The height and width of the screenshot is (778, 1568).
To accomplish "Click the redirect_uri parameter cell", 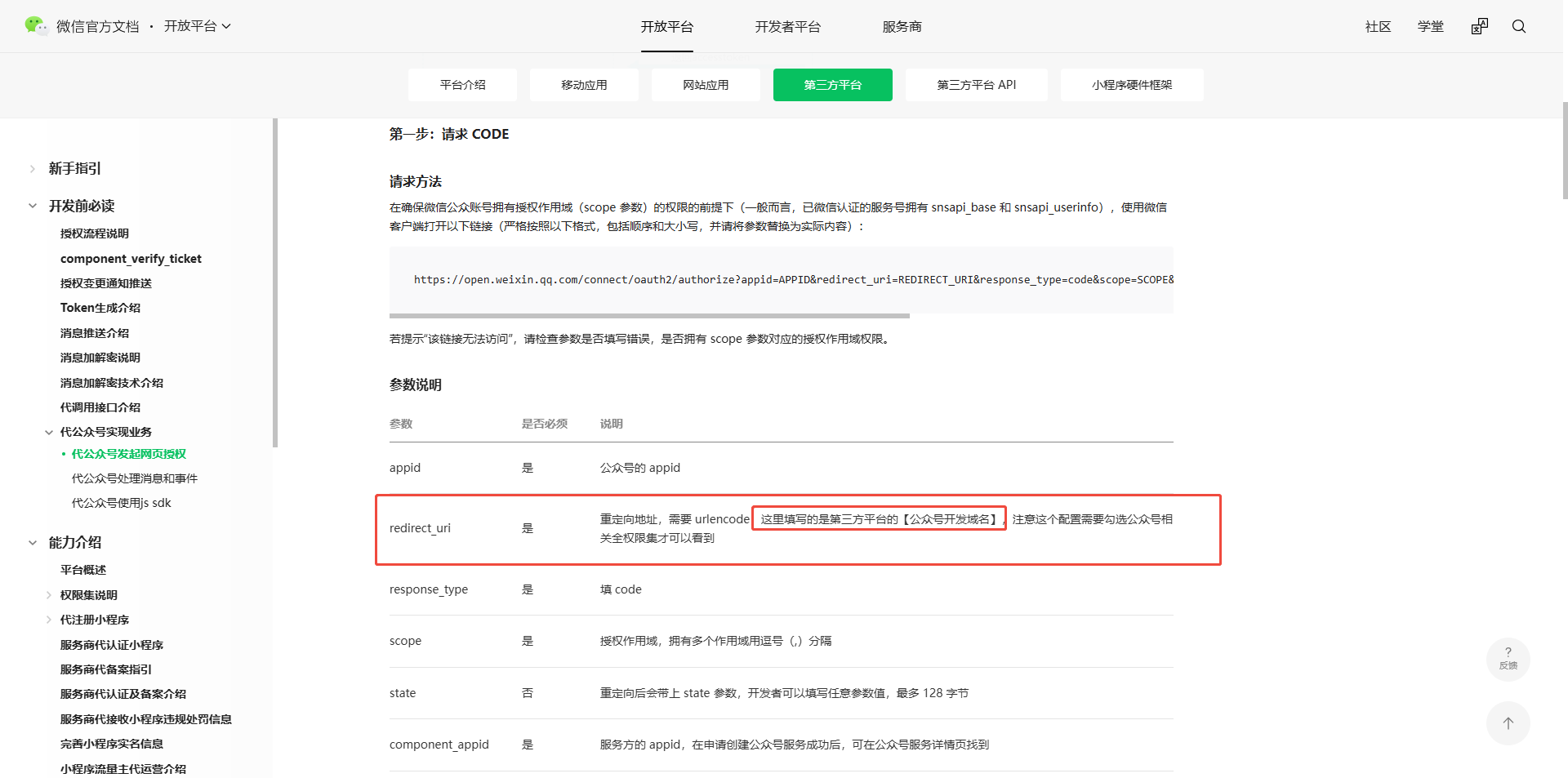I will 420,528.
